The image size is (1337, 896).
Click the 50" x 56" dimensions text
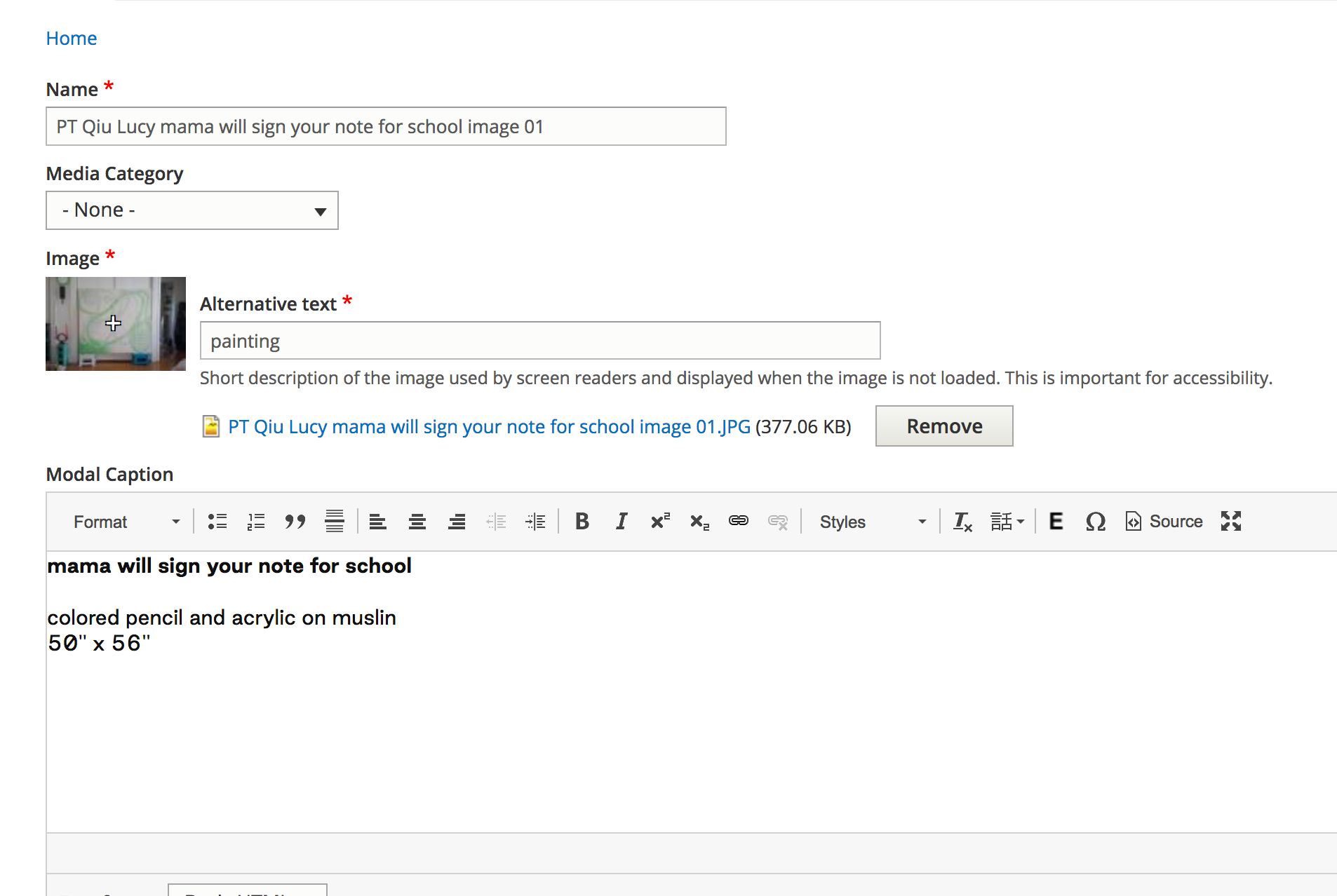tap(99, 643)
